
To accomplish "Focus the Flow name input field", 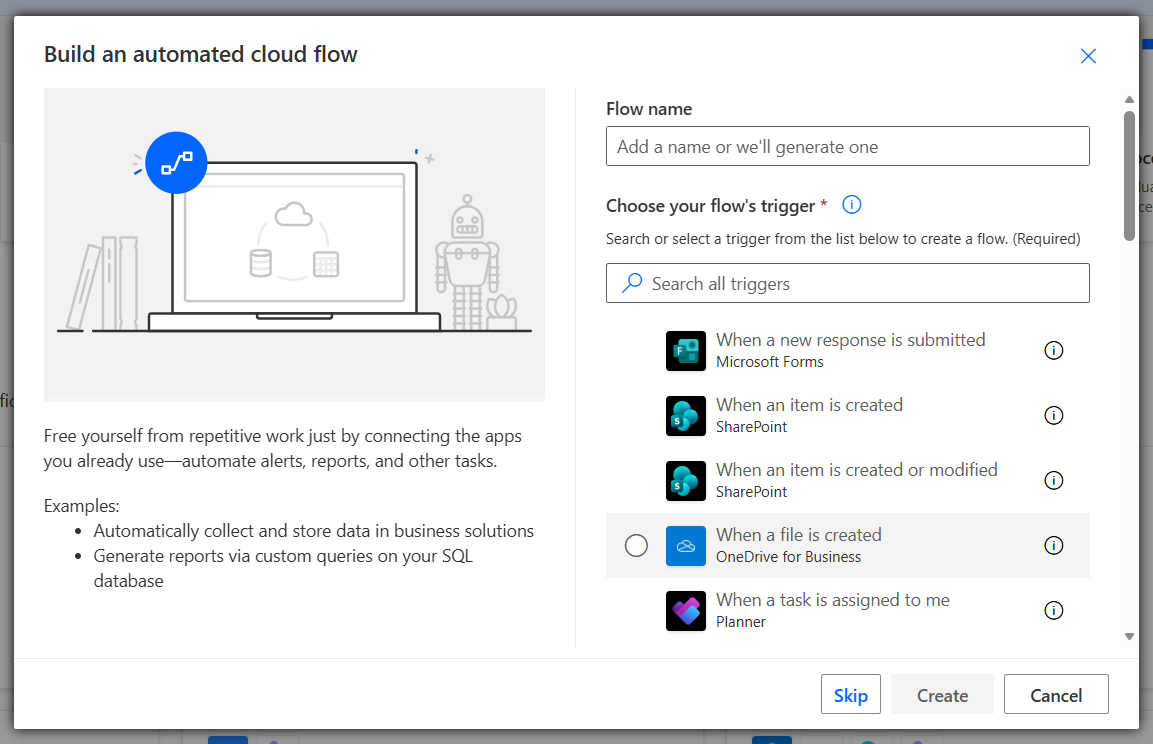I will (848, 146).
